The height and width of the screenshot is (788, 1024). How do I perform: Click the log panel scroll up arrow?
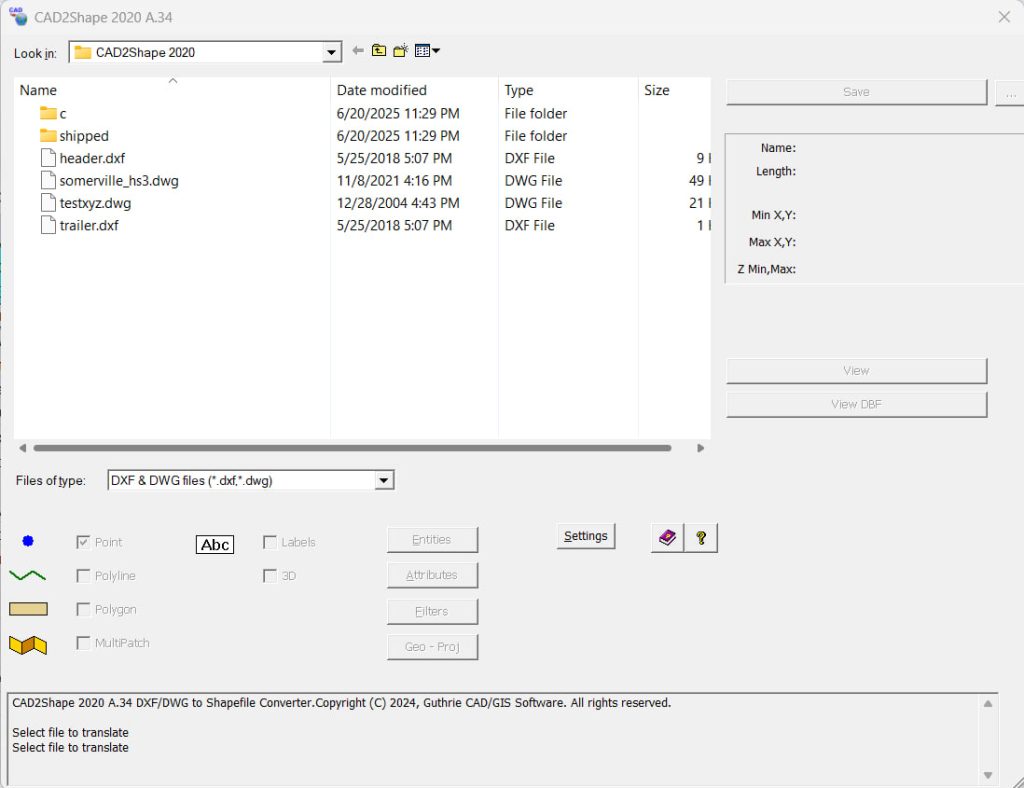point(987,704)
